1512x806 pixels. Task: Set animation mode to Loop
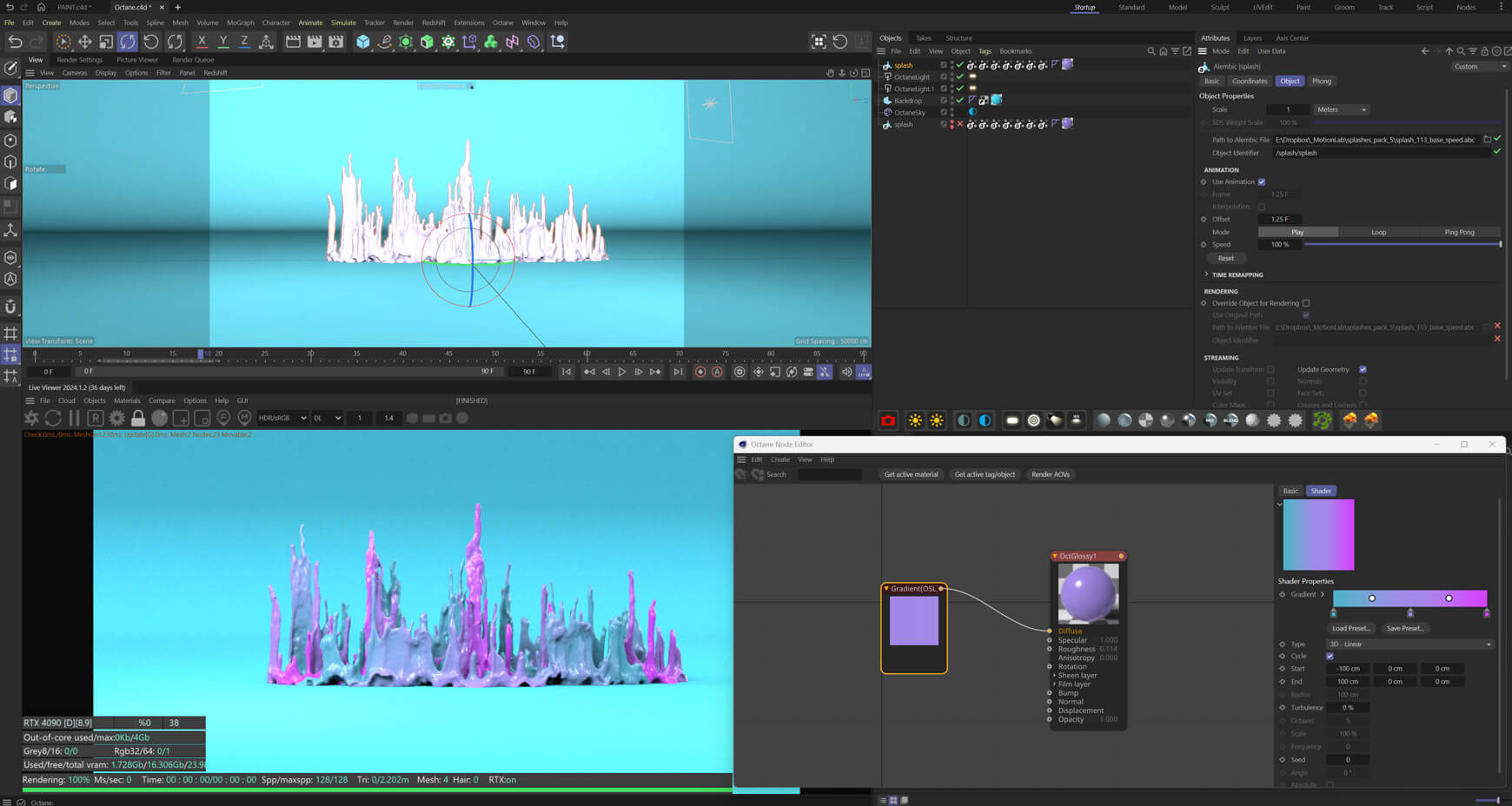click(x=1378, y=232)
